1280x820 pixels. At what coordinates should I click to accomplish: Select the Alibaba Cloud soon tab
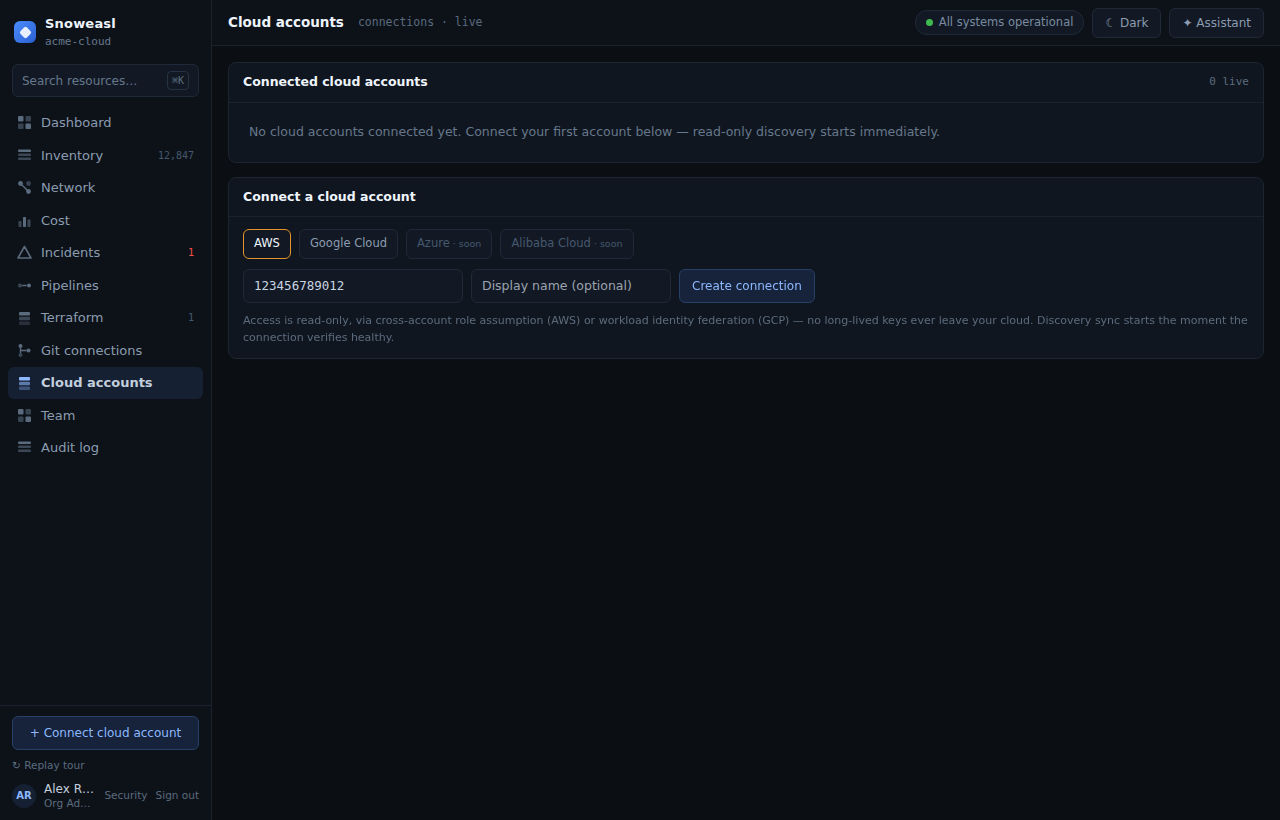[x=567, y=243]
